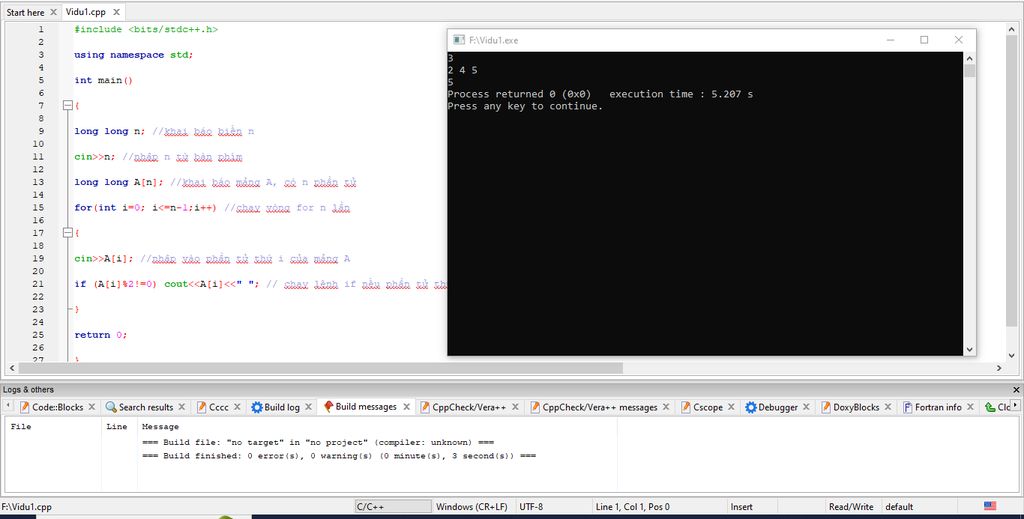Image resolution: width=1024 pixels, height=519 pixels.
Task: Close the Code::Blocks log tab
Action: [x=91, y=407]
